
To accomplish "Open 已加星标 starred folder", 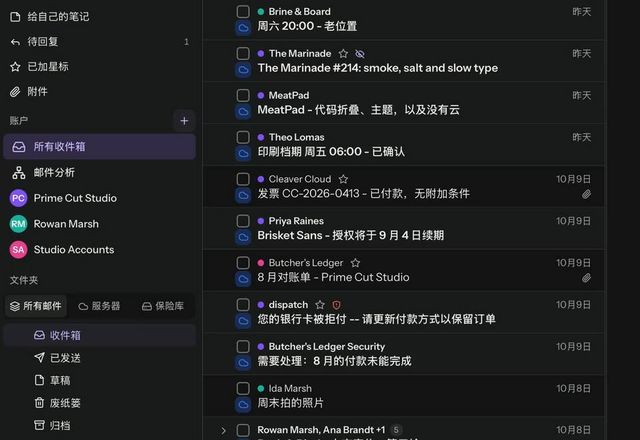I will click(x=98, y=67).
